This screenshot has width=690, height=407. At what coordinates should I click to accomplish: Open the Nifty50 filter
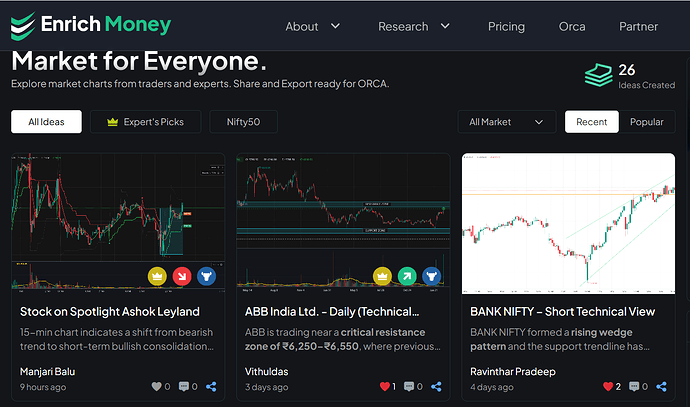(x=243, y=122)
